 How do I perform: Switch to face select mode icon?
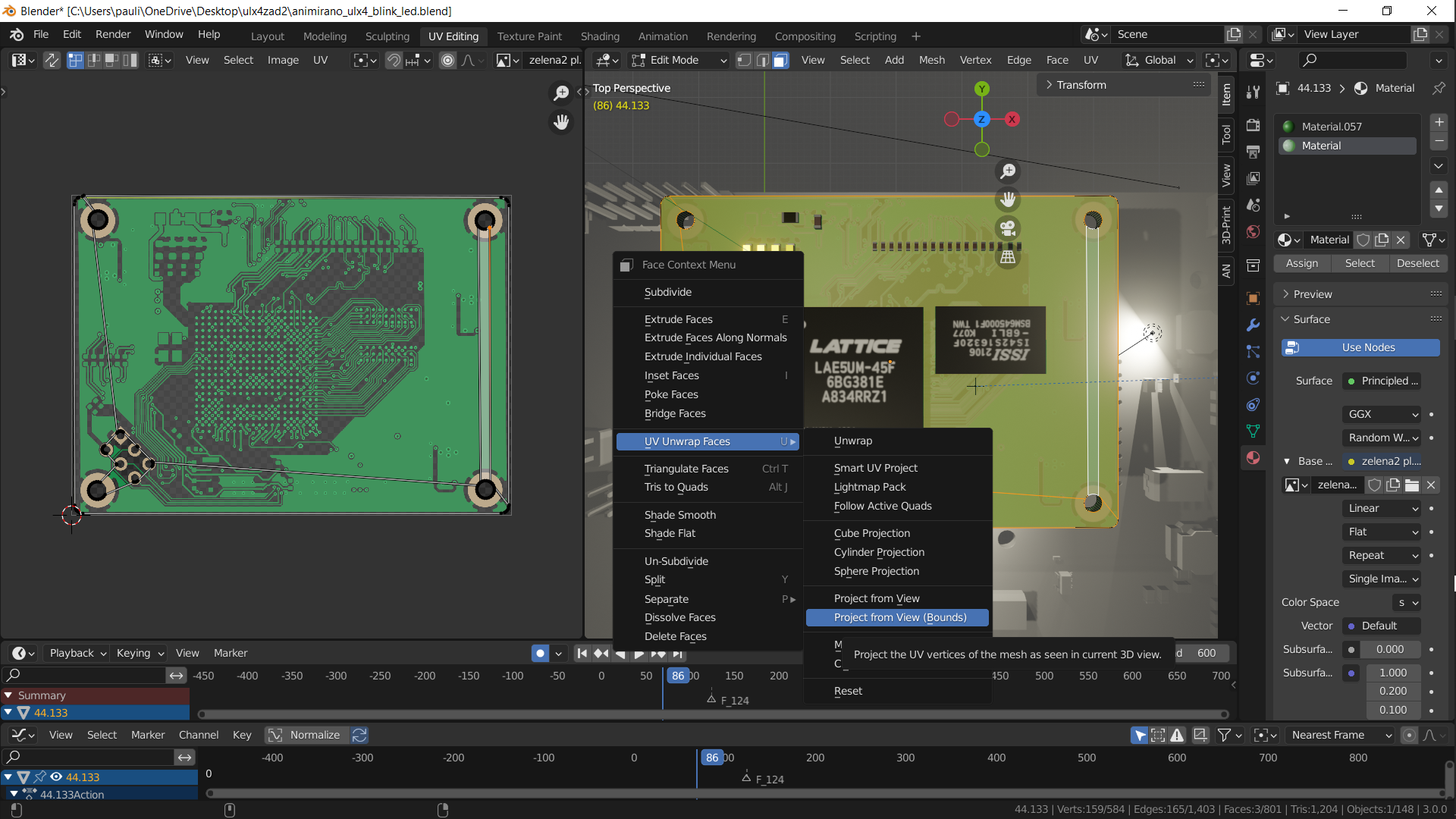781,61
